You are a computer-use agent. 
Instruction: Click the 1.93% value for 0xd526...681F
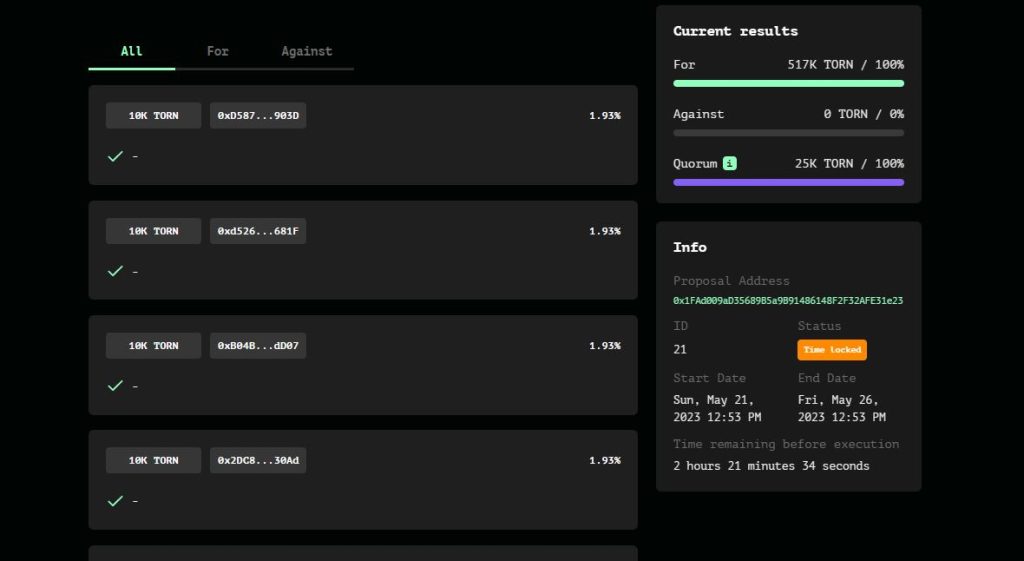(604, 231)
